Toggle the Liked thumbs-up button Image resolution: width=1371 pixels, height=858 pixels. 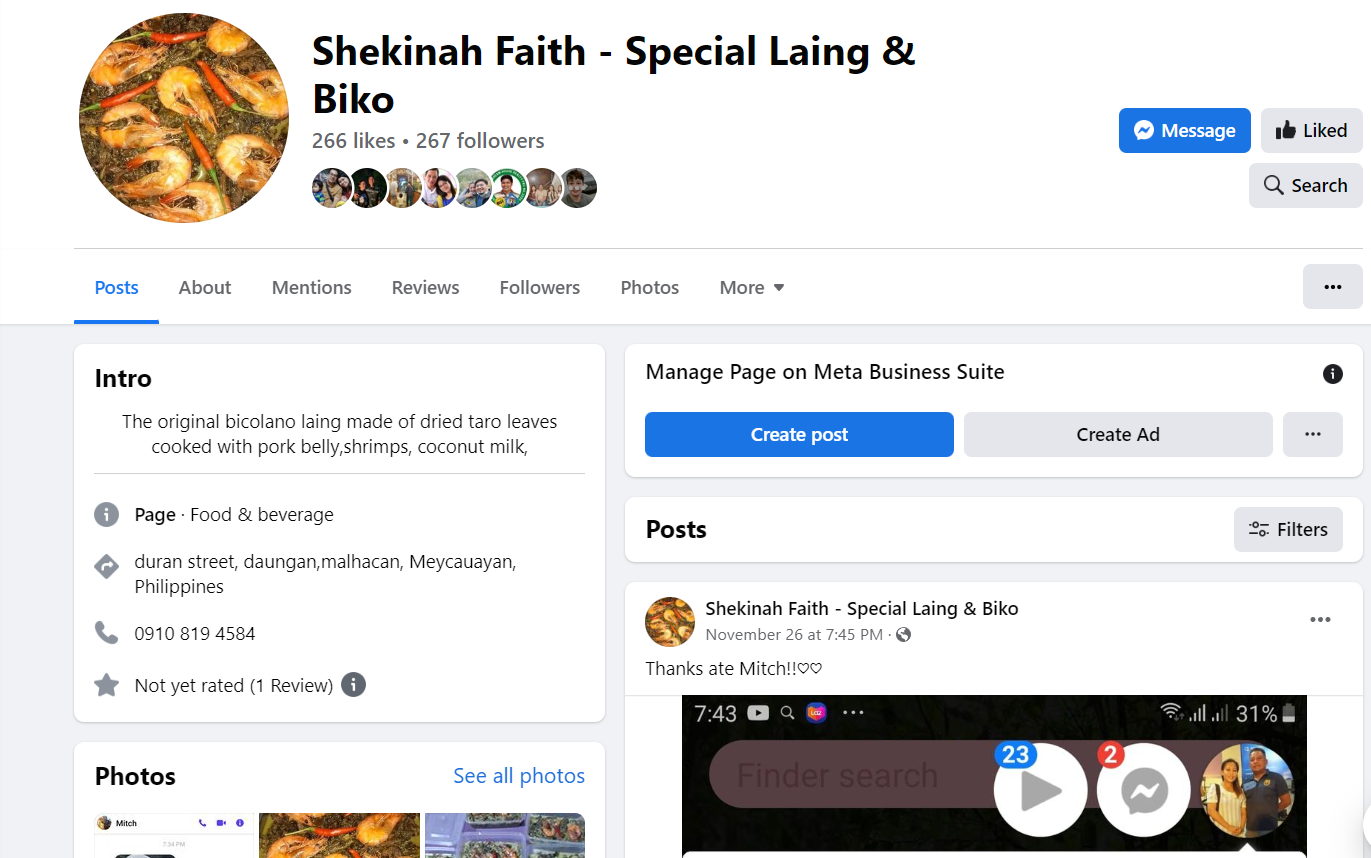(1311, 130)
